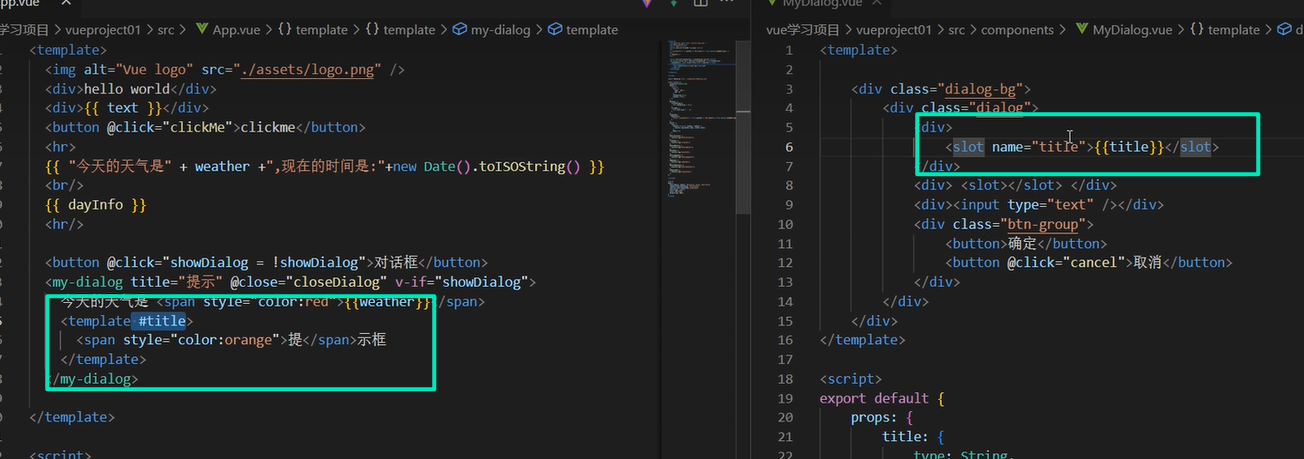Click the '<script>' tag on line 18
1304x459 pixels.
850,379
